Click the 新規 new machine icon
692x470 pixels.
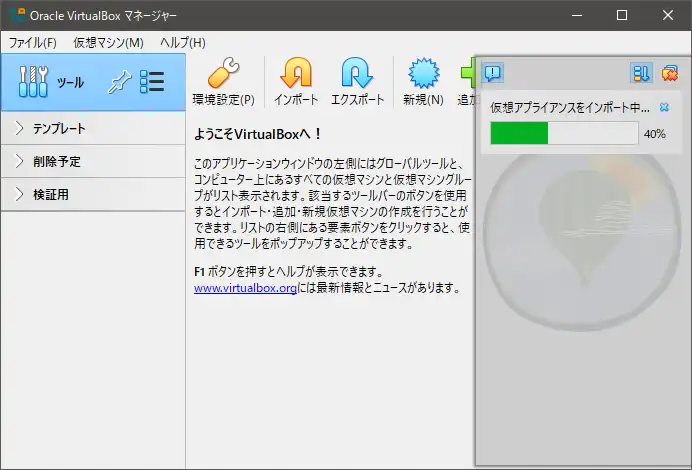[x=423, y=73]
